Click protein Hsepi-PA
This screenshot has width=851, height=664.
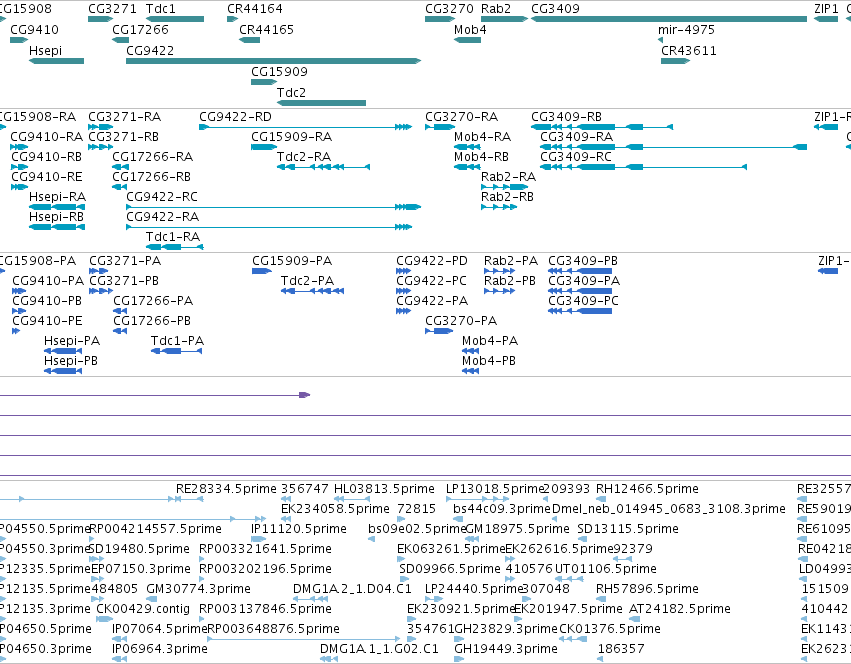(x=72, y=342)
